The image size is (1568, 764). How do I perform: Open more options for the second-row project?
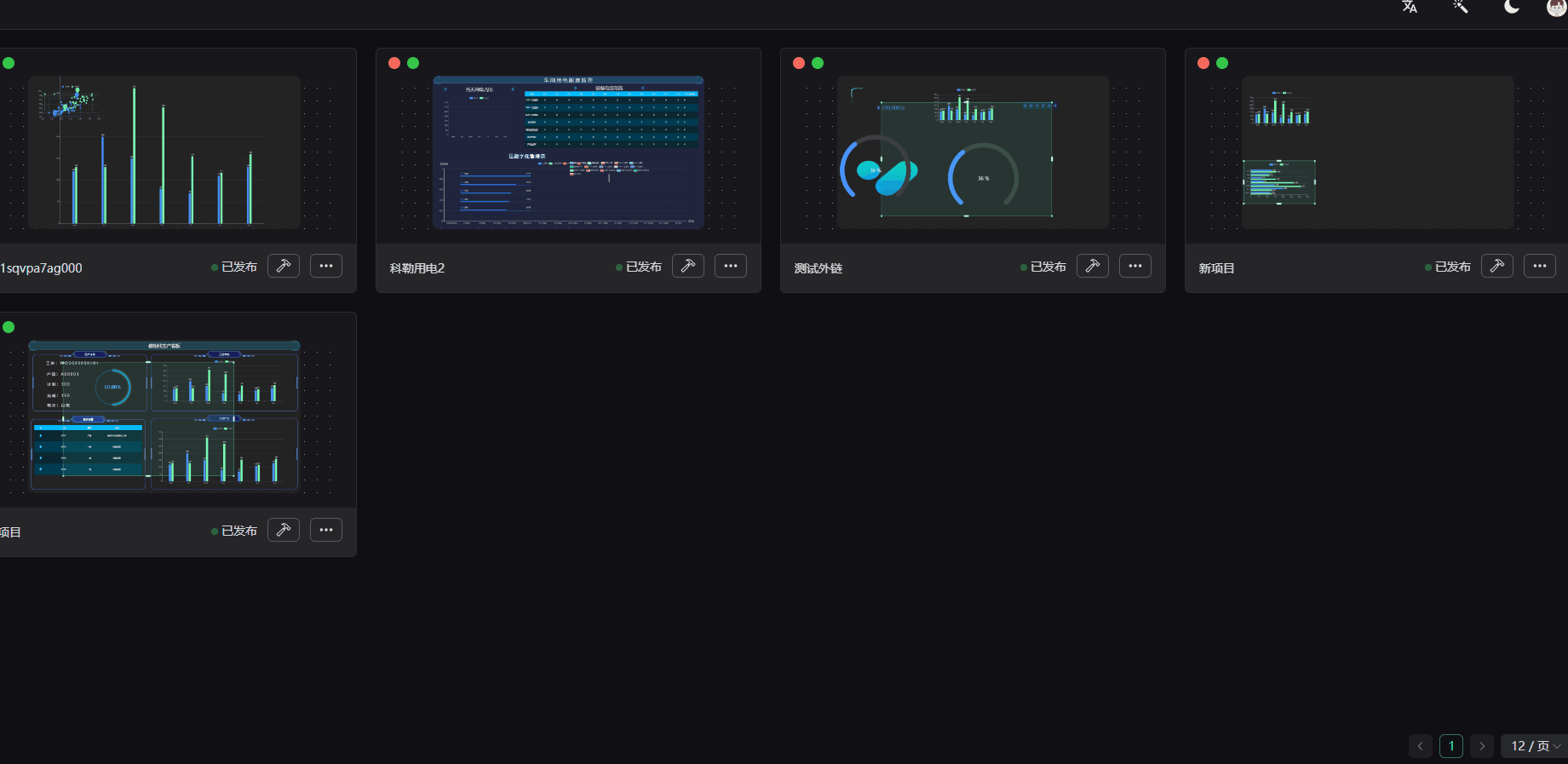tap(326, 530)
